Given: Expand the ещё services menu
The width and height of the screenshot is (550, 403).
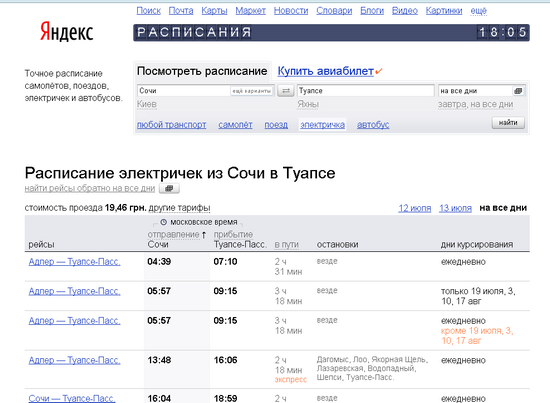Looking at the screenshot, I should pyautogui.click(x=478, y=11).
